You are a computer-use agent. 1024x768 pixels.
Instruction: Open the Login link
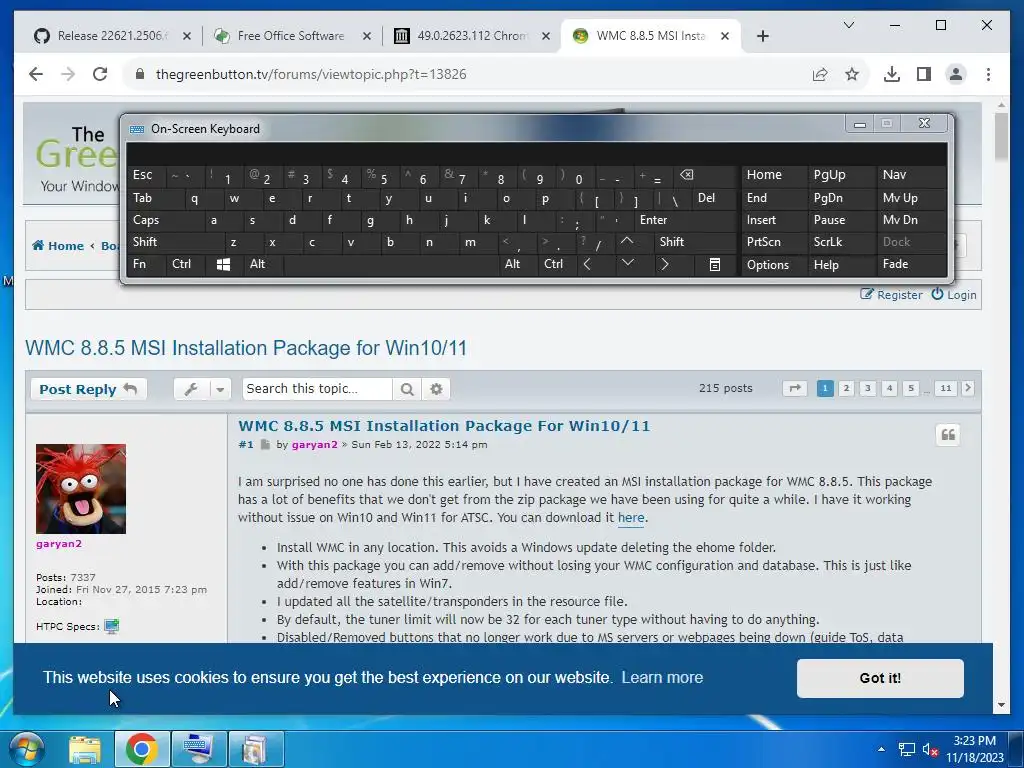click(x=953, y=295)
